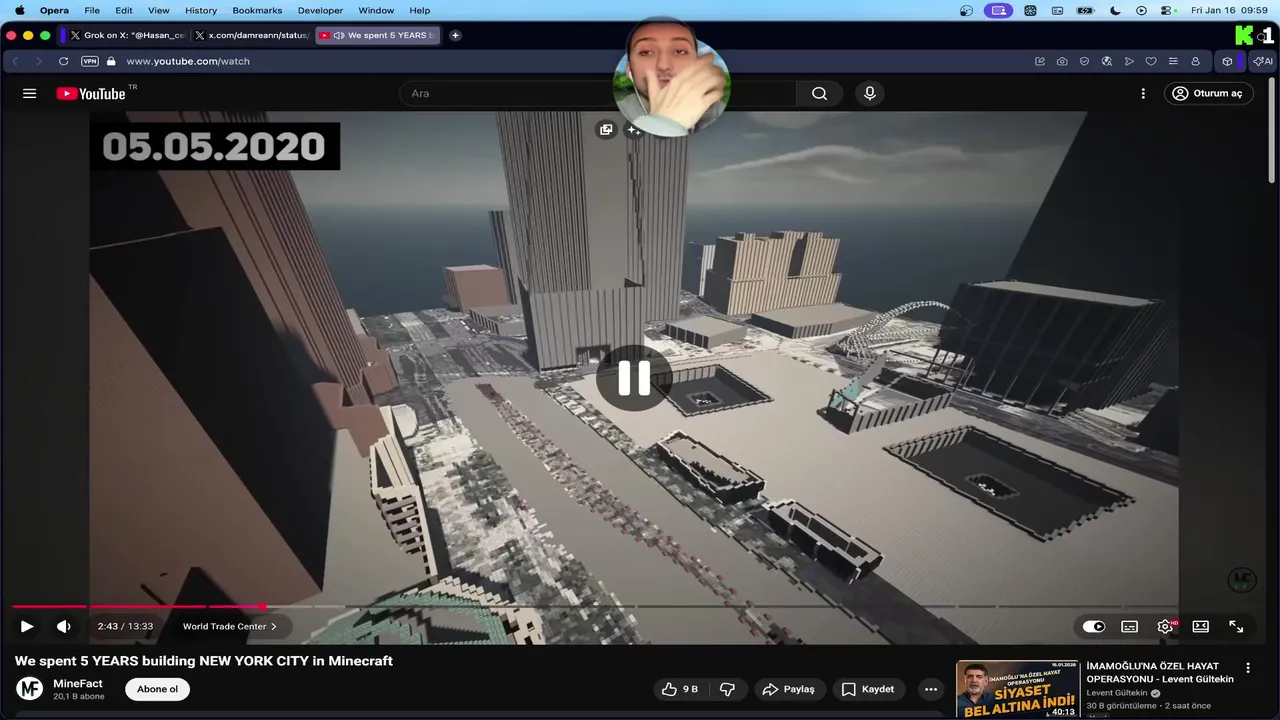Click the page vertical scrollbar

1273,130
